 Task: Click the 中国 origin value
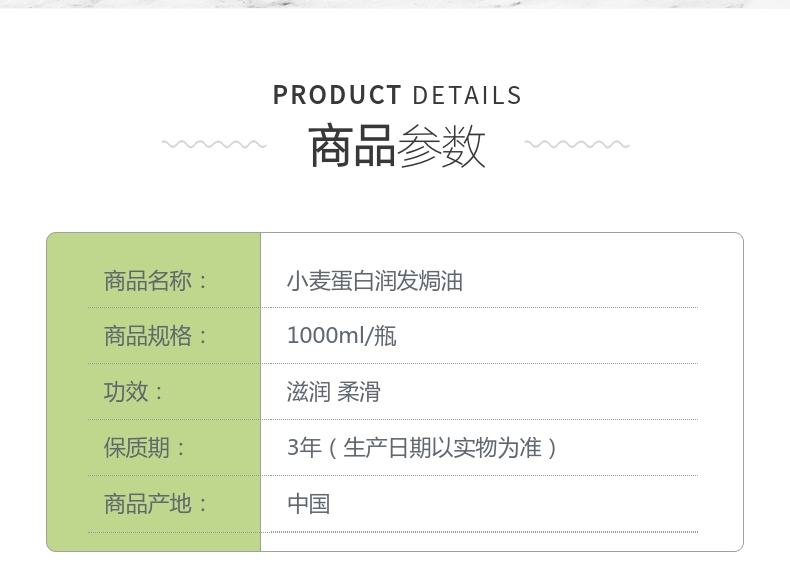309,503
